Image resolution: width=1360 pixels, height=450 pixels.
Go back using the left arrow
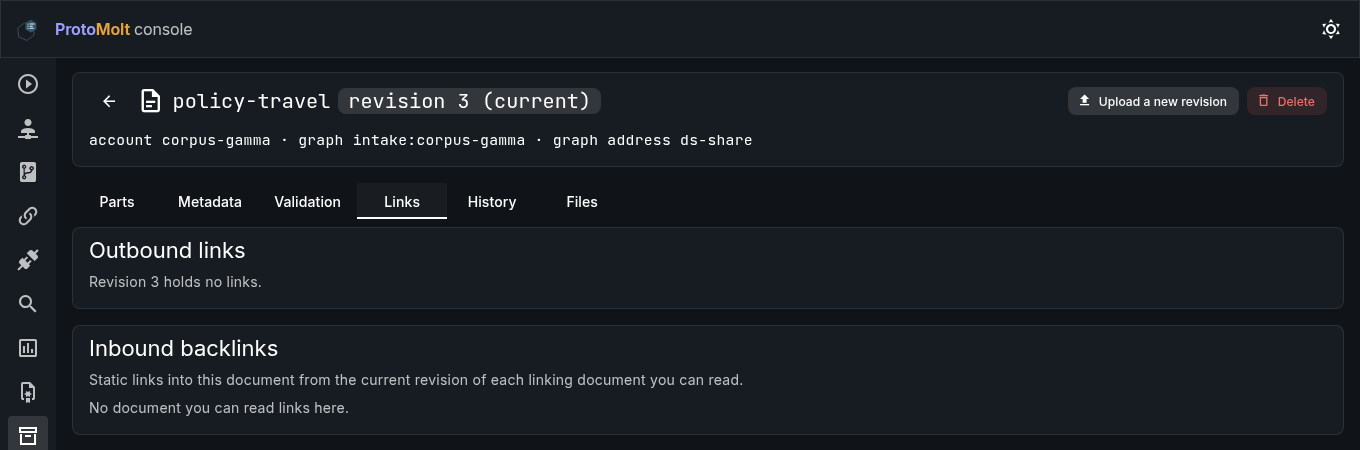110,101
